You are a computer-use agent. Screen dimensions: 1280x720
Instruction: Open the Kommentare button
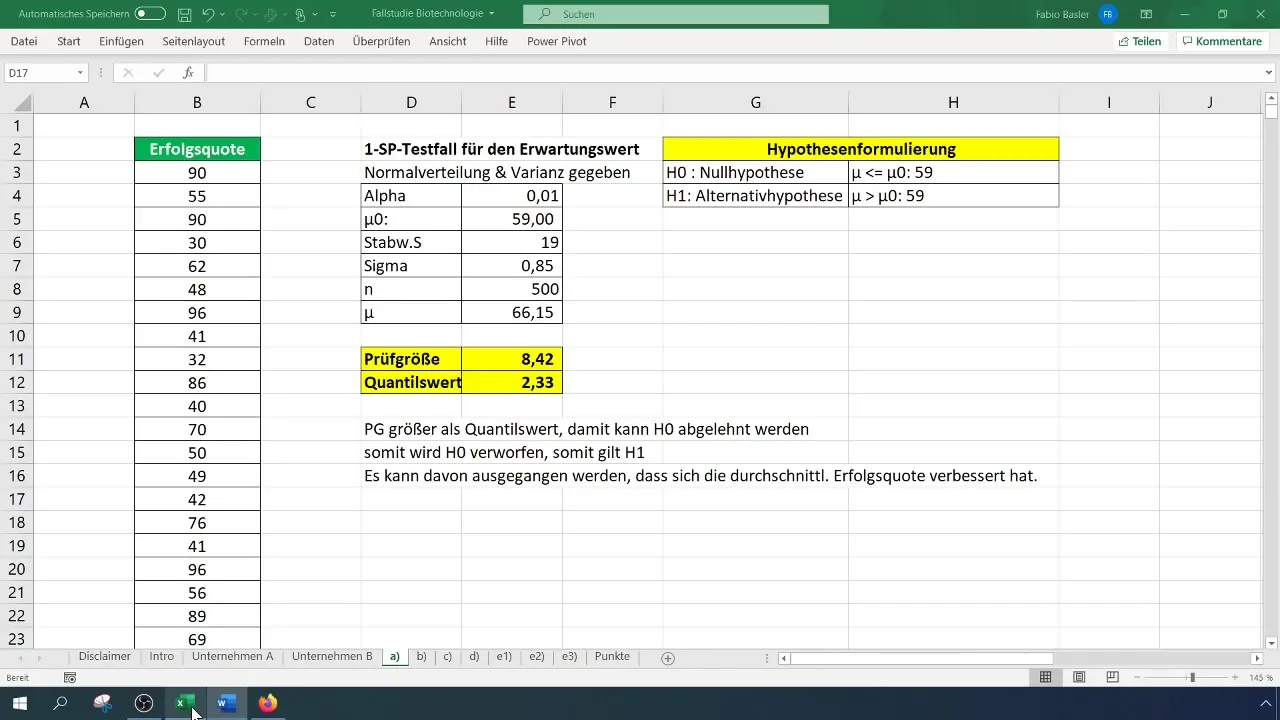[x=1221, y=42]
